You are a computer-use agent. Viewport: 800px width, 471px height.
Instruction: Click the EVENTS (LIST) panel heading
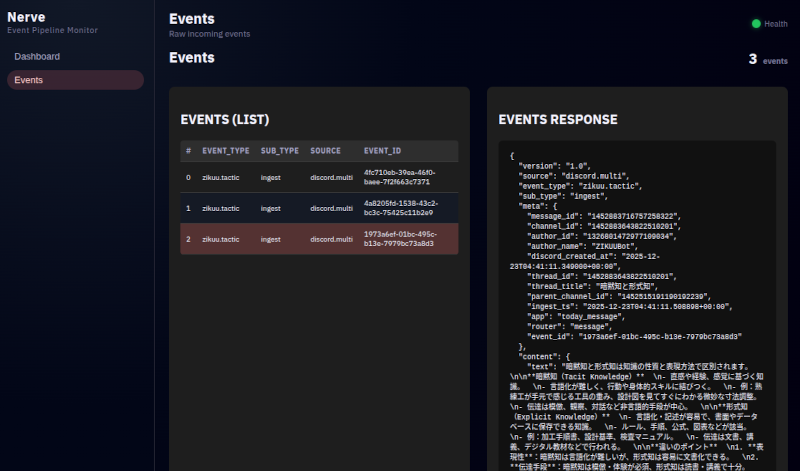point(225,120)
